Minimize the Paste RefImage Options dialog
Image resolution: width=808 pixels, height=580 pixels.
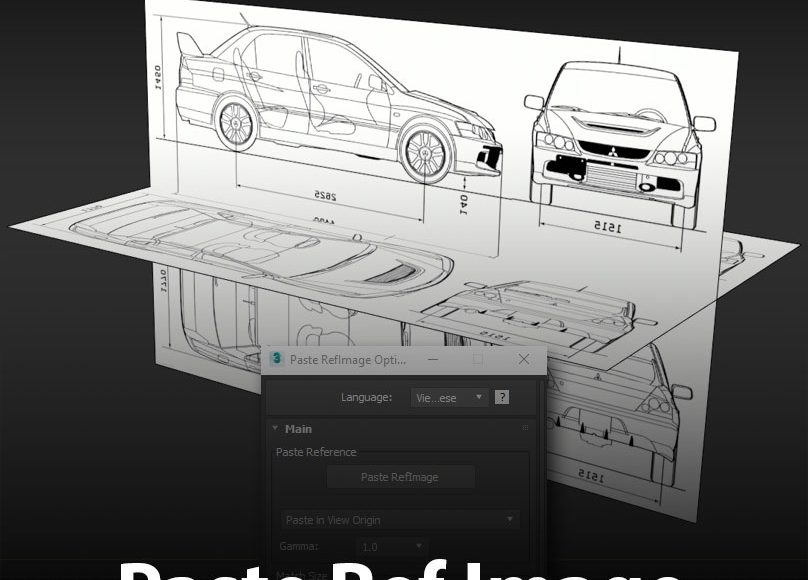431,359
